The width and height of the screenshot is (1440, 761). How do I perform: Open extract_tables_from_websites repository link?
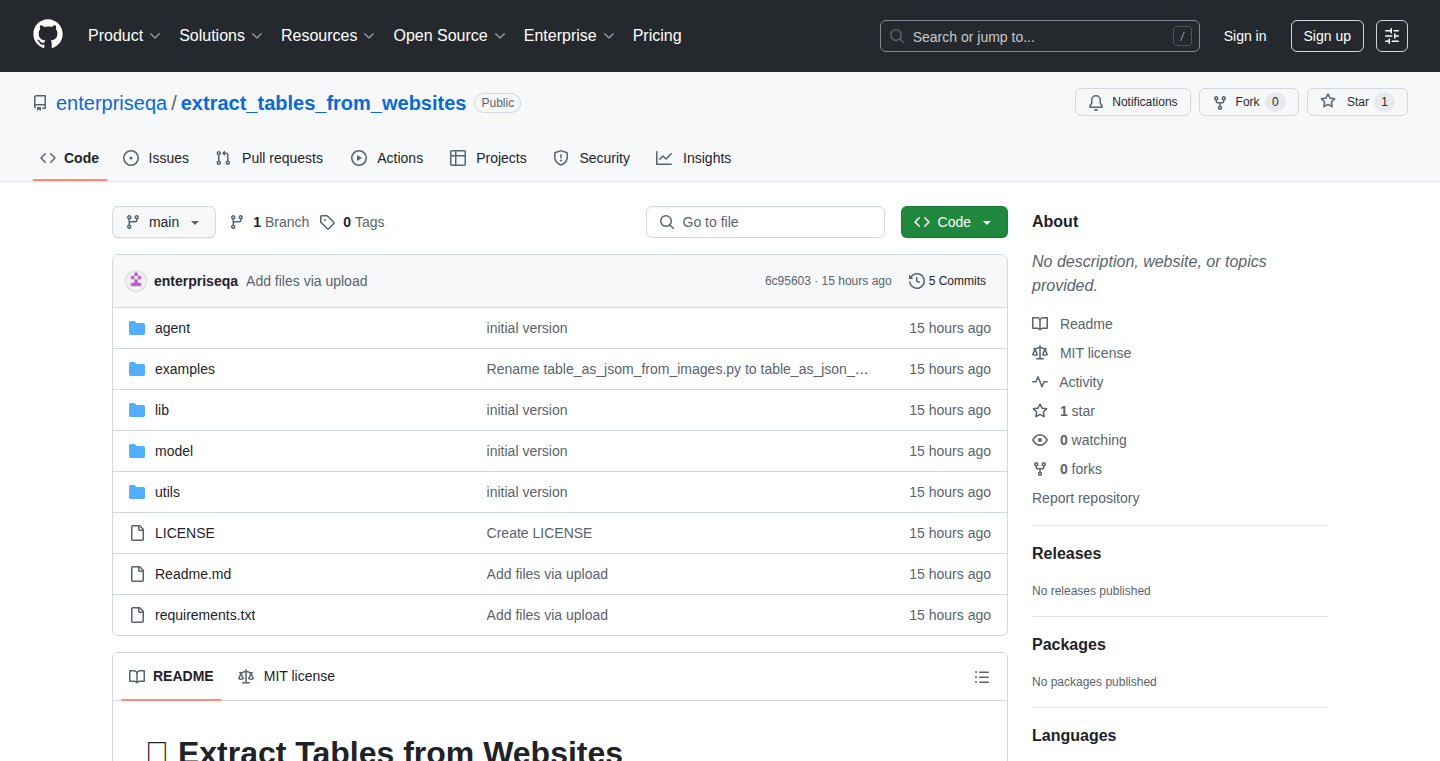click(324, 103)
